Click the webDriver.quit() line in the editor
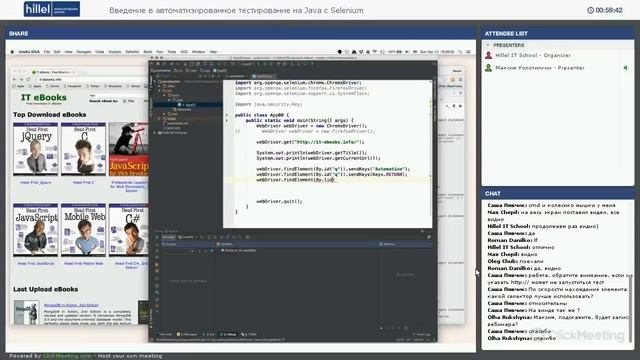 pyautogui.click(x=279, y=201)
